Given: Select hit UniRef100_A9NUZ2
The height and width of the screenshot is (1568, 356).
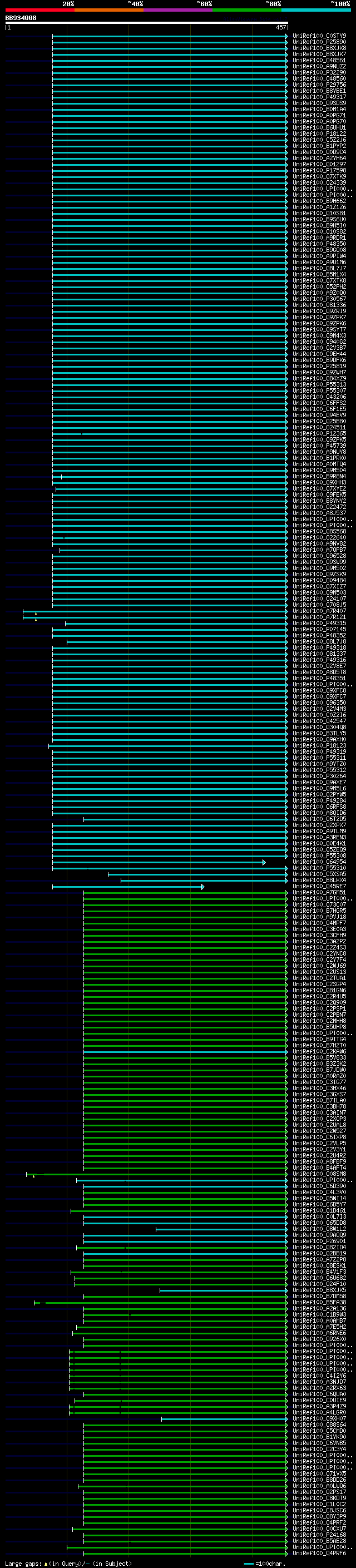Looking at the screenshot, I should [x=319, y=66].
